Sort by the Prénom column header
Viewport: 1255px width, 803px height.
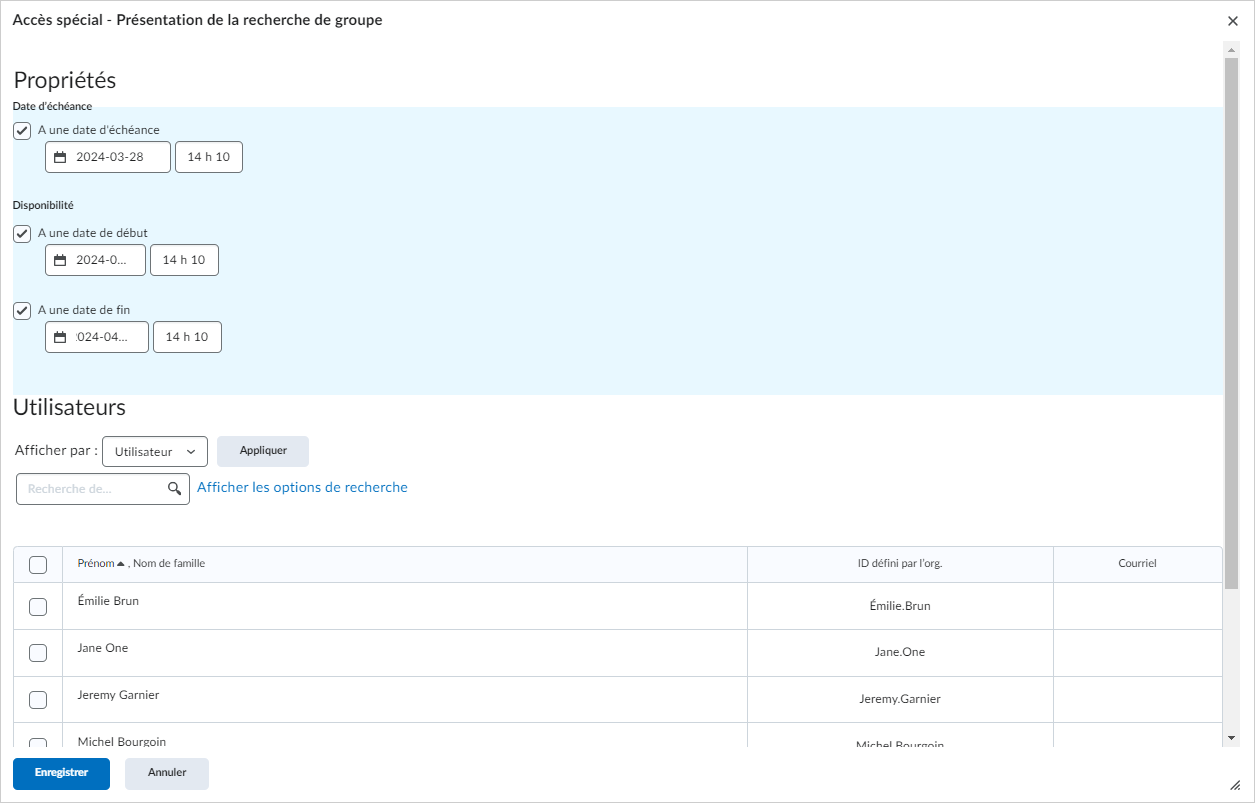pyautogui.click(x=95, y=564)
